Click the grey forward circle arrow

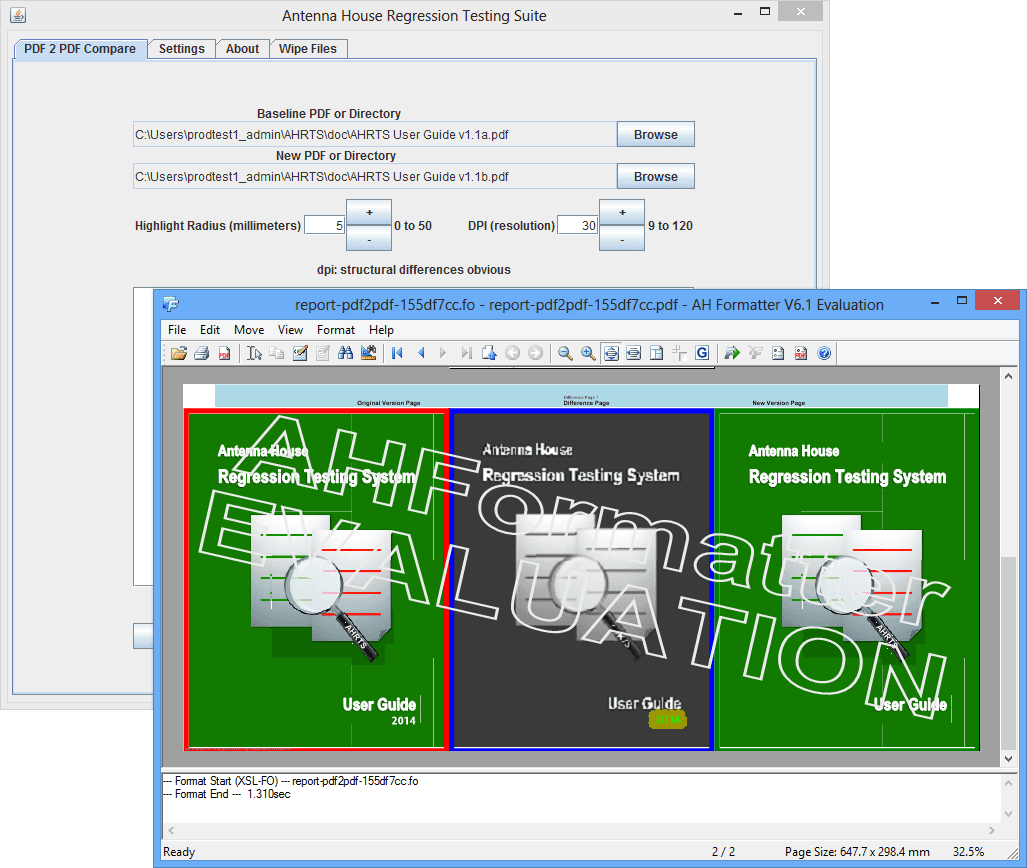point(535,353)
